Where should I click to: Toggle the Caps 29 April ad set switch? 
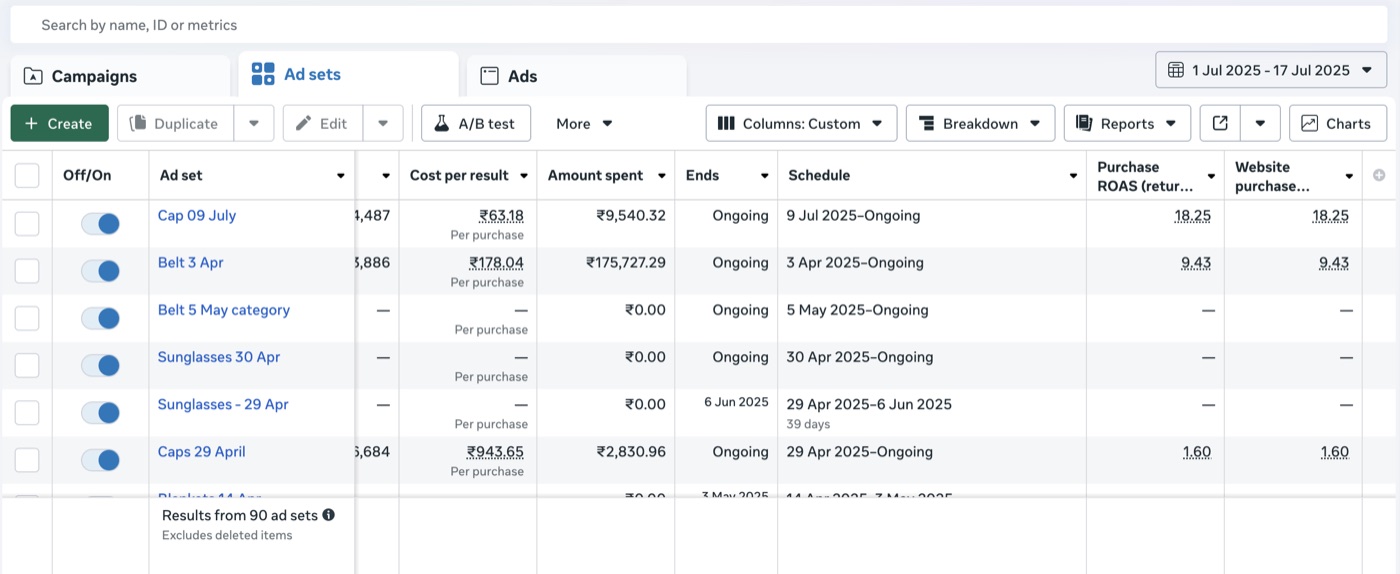[x=101, y=460]
